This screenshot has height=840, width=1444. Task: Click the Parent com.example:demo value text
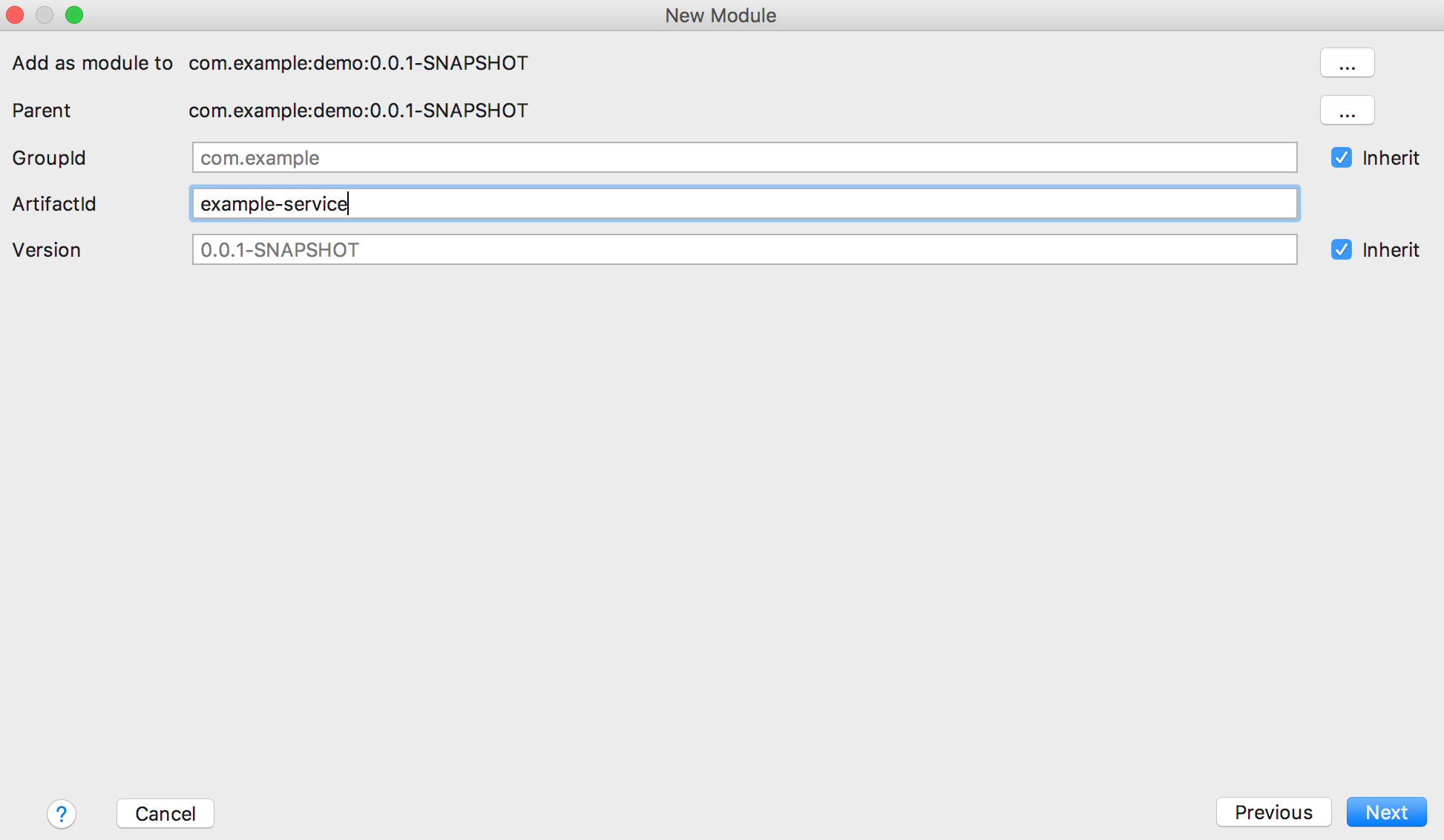pos(358,111)
